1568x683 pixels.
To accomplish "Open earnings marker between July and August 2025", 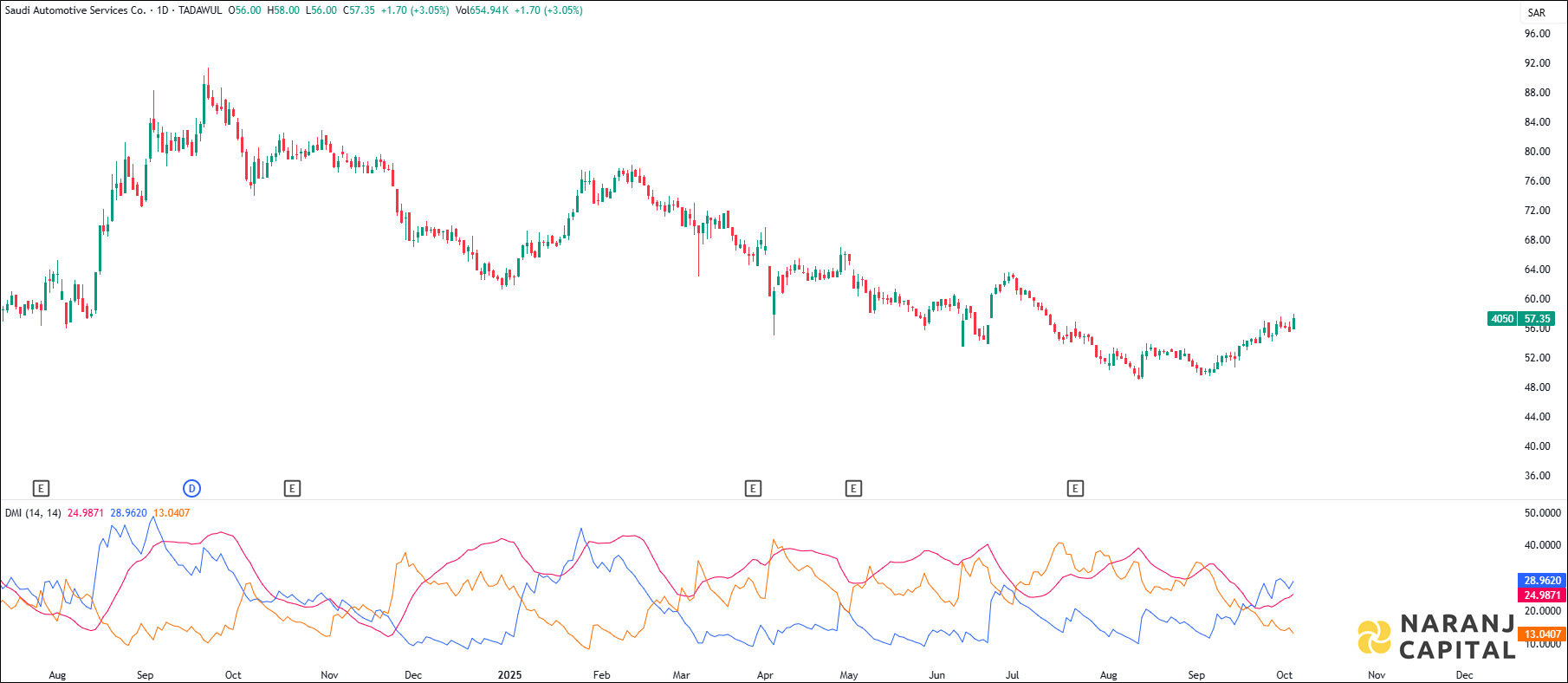I will coord(1075,489).
